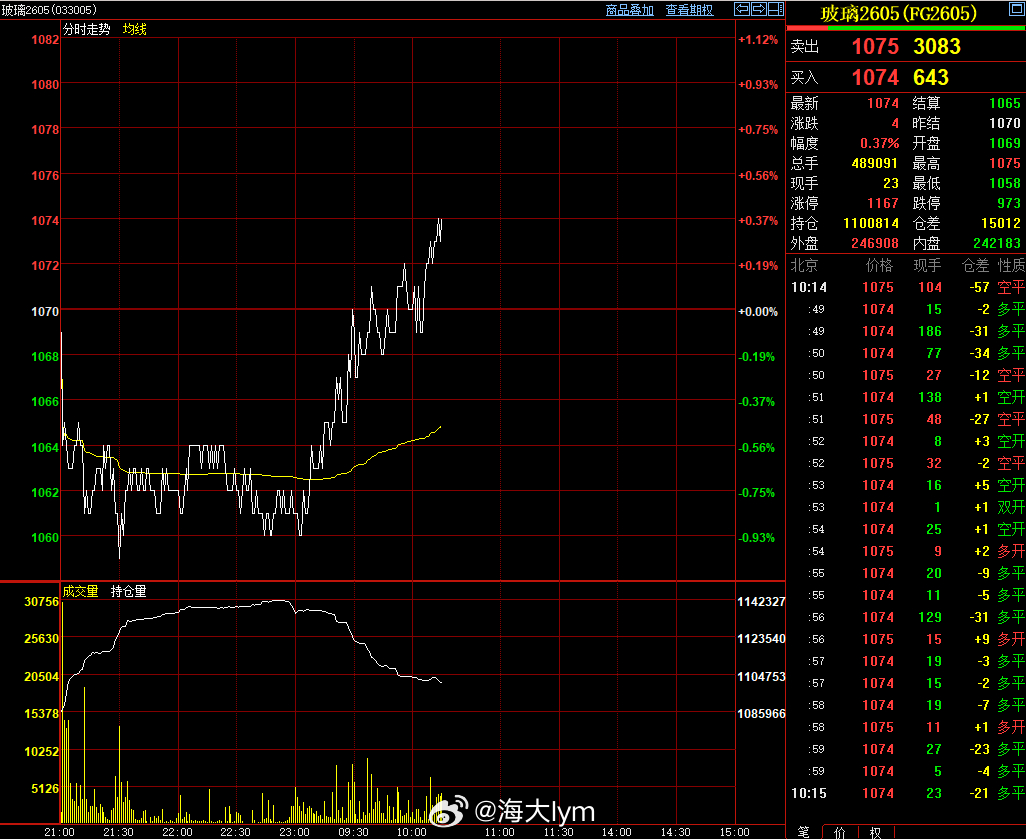Click the 涨停 limit-up price 1167
Screen dimensions: 1026x839
click(x=883, y=203)
